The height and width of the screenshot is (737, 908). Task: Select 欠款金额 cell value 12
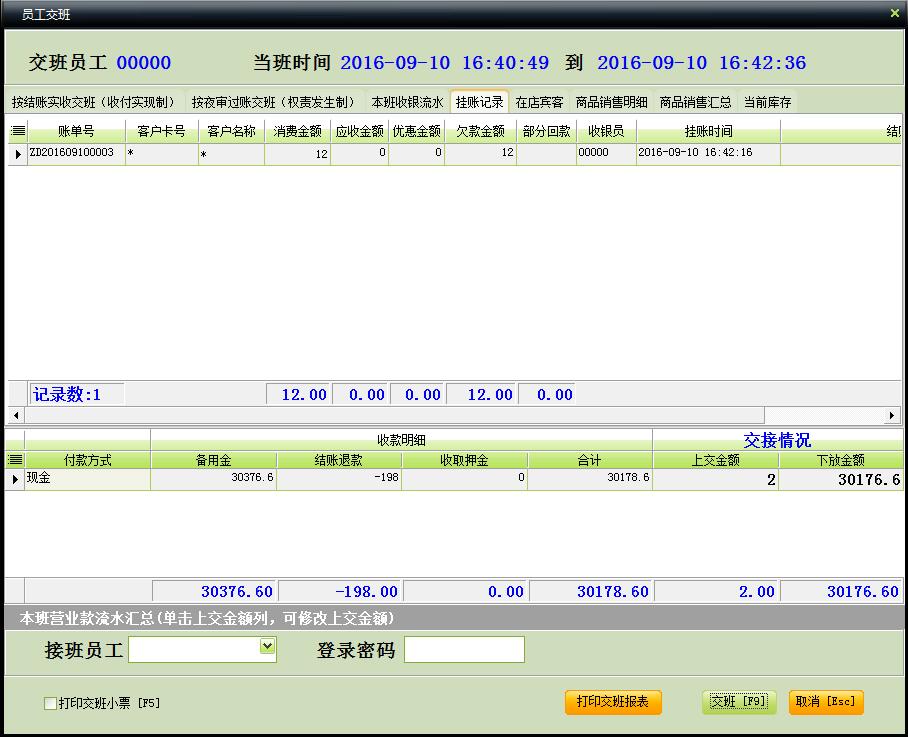(481, 154)
